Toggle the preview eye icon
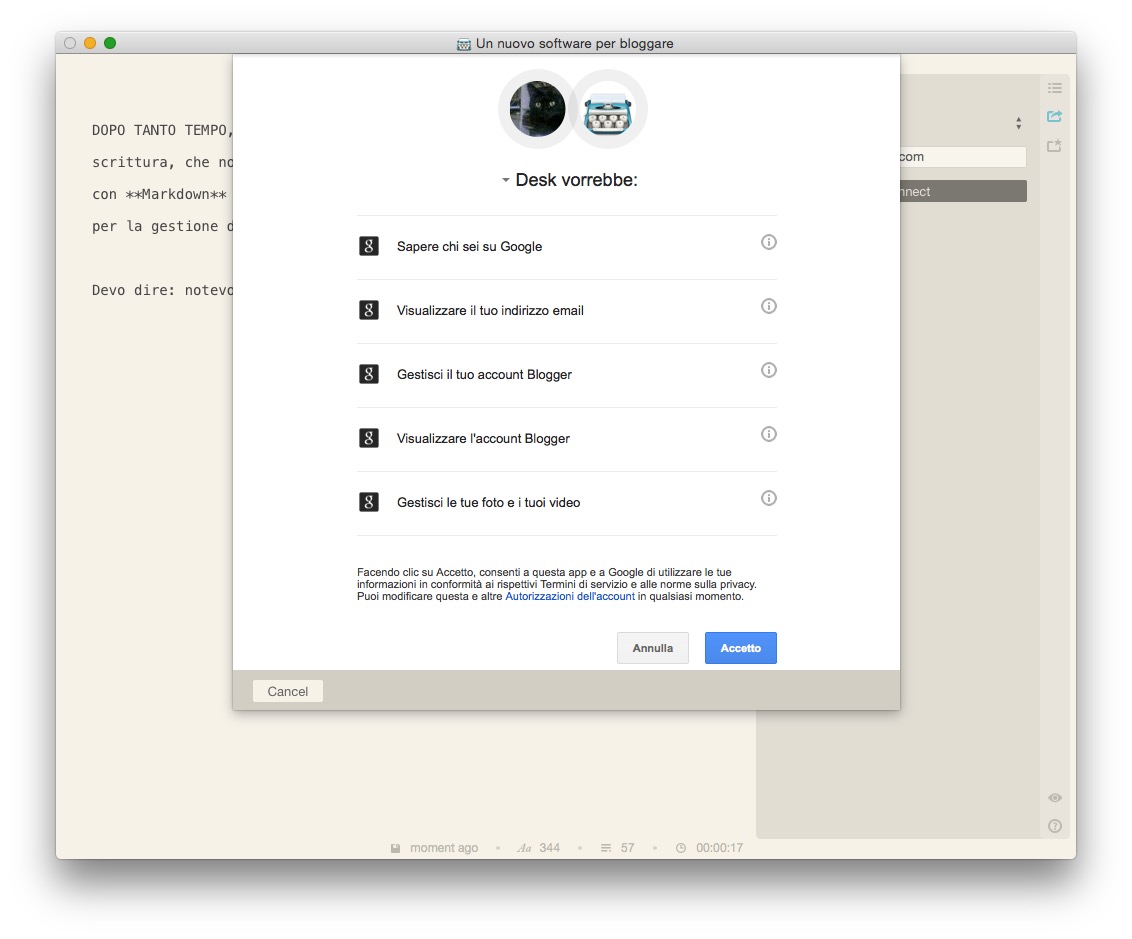1132x939 pixels. [1055, 798]
